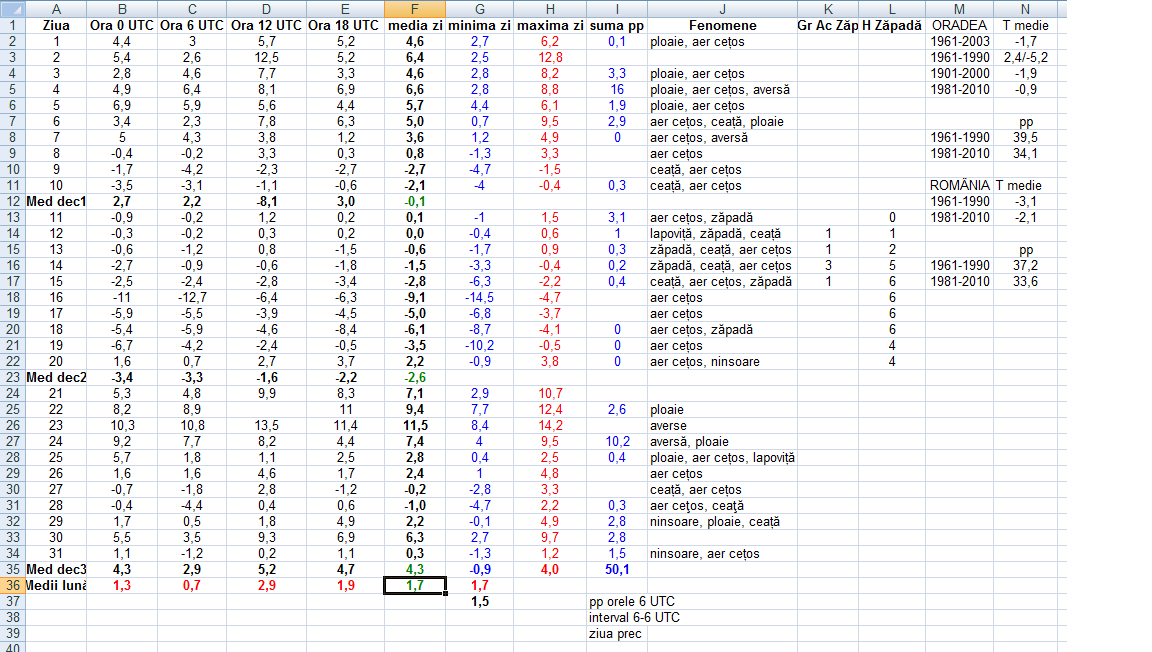Click the '2,4/-5,2' cell

click(x=1025, y=57)
